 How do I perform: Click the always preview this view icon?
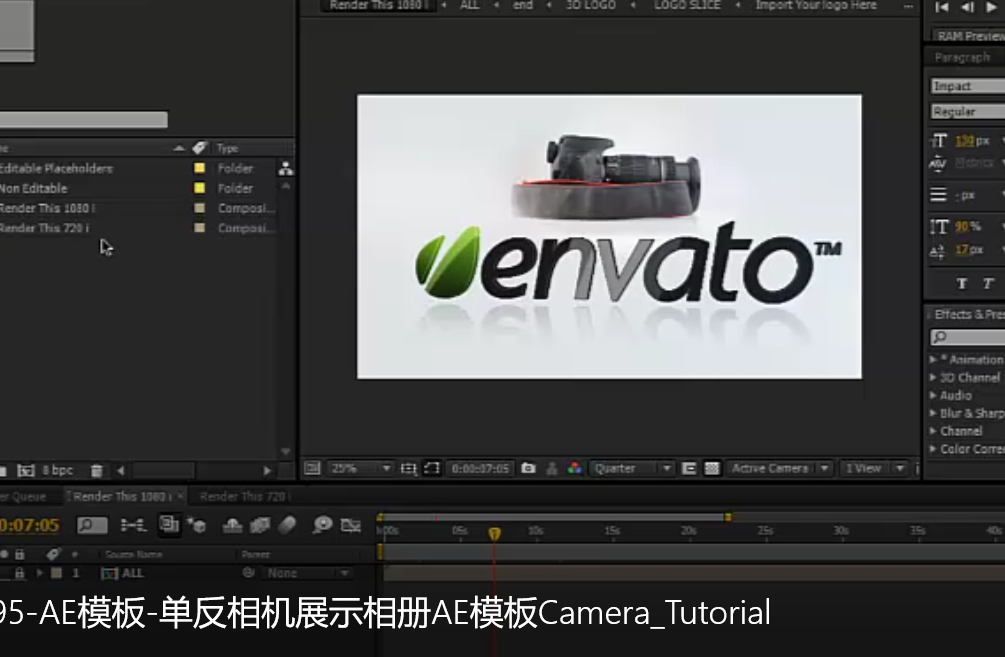point(312,469)
